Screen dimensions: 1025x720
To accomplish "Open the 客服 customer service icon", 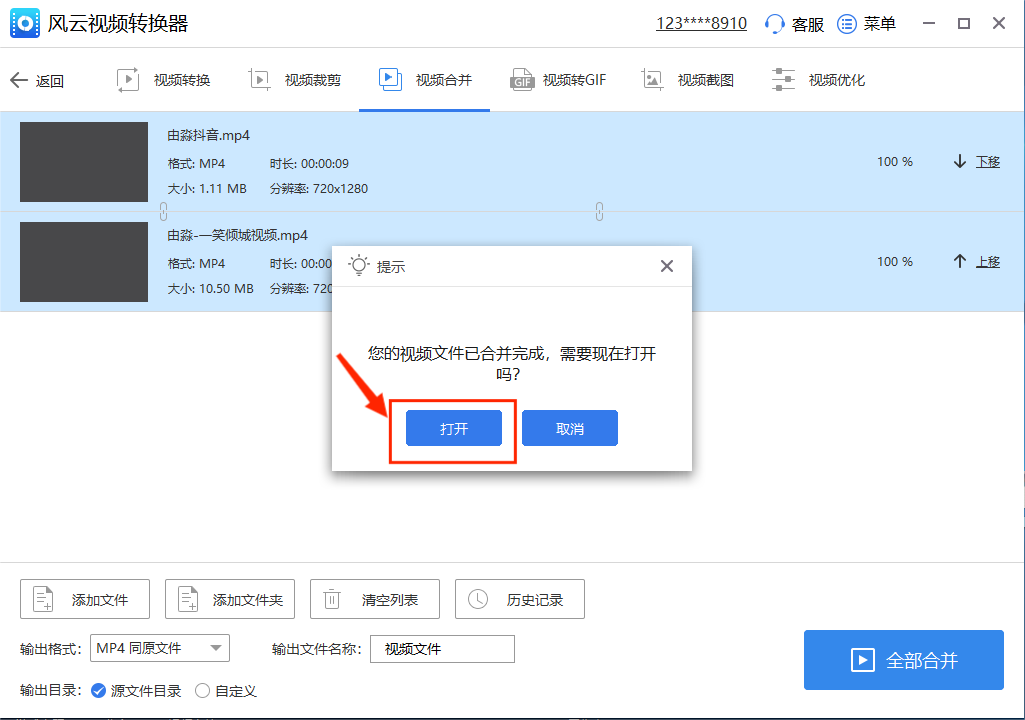I will coord(777,23).
